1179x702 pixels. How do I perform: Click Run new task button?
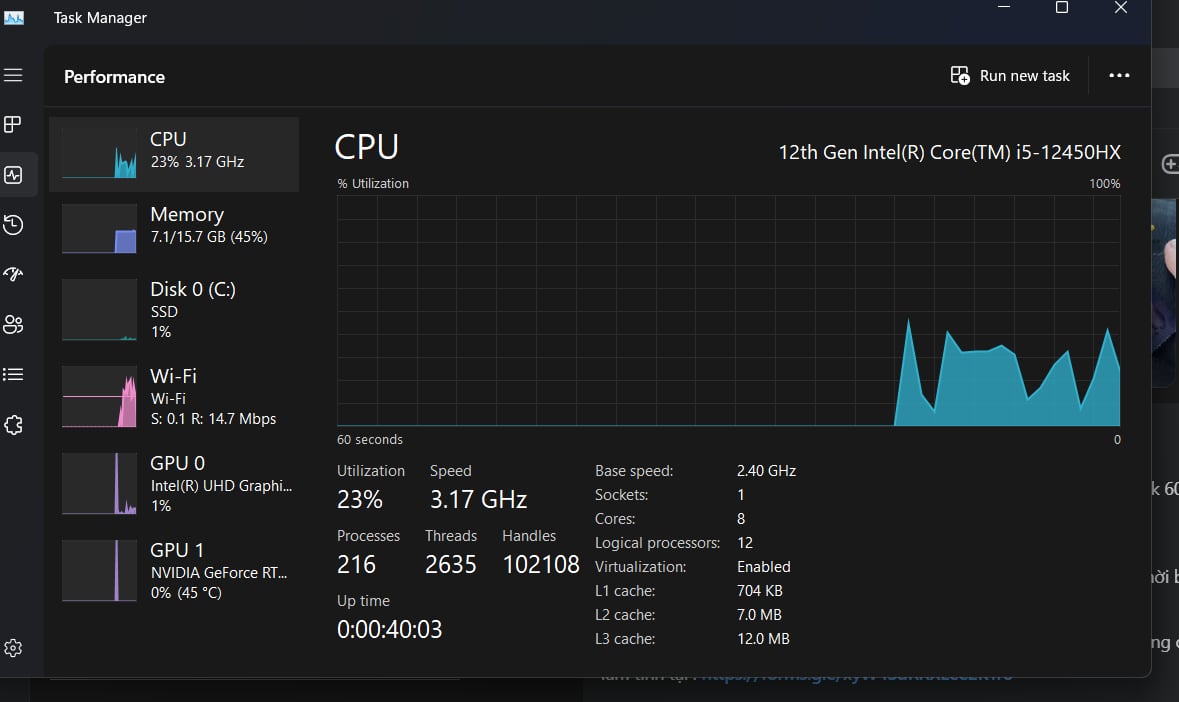(1010, 76)
